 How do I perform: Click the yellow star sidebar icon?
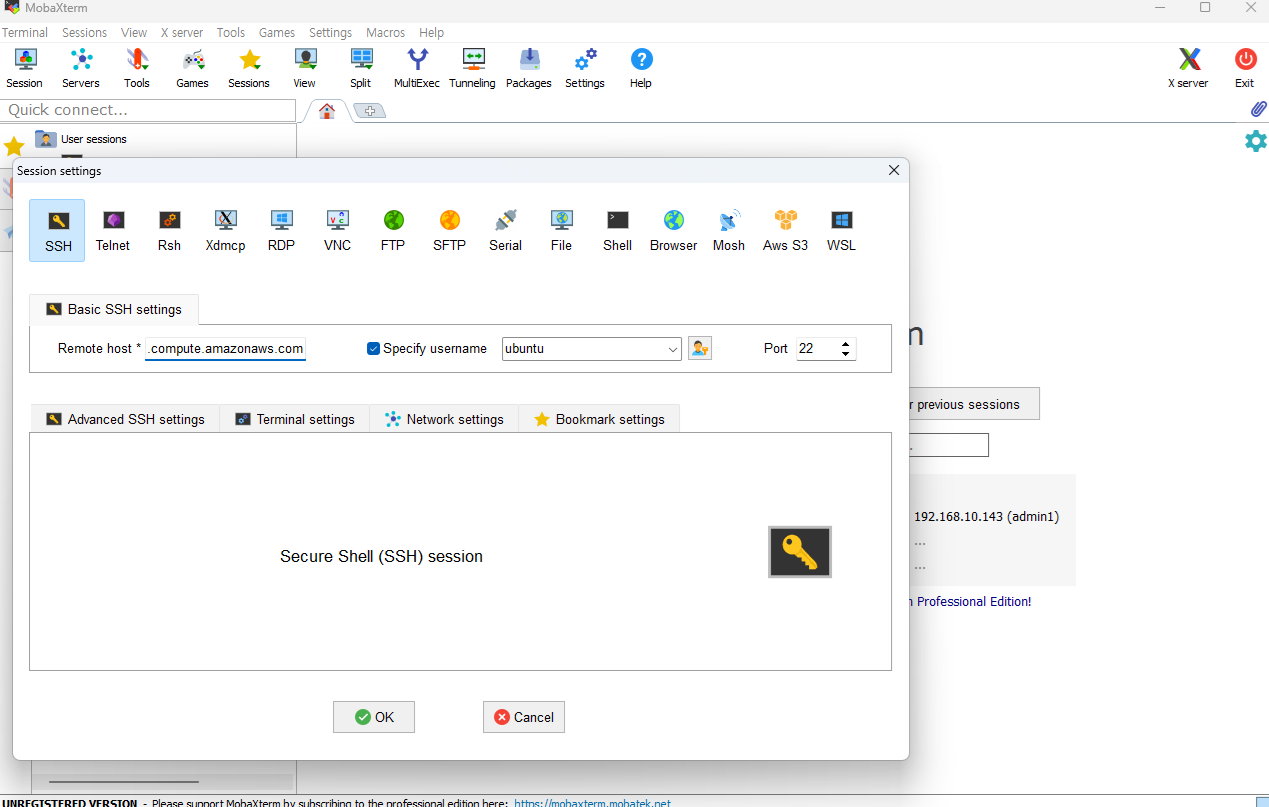[x=14, y=147]
